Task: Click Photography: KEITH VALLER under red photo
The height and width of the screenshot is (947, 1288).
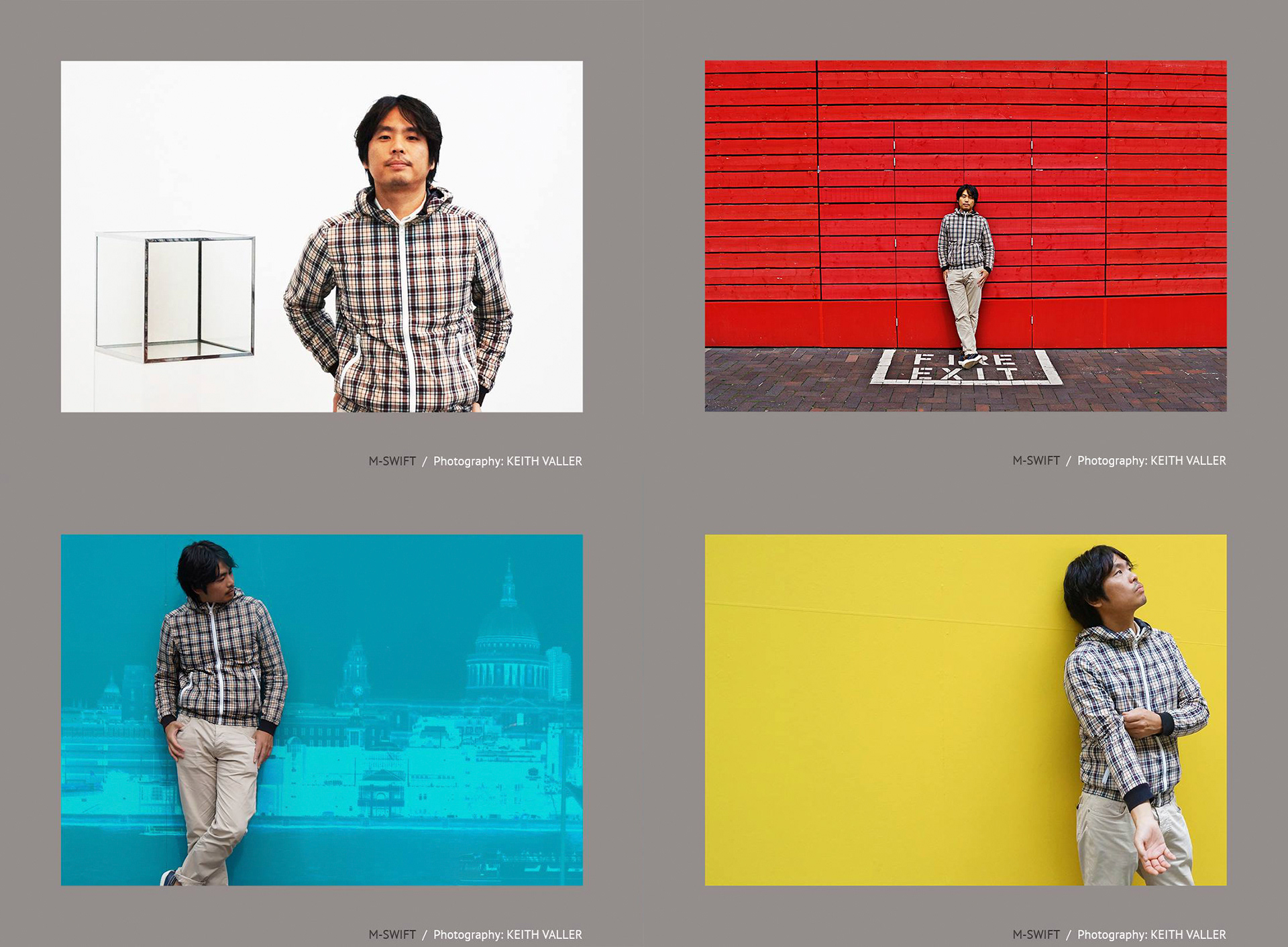Action: (1151, 461)
